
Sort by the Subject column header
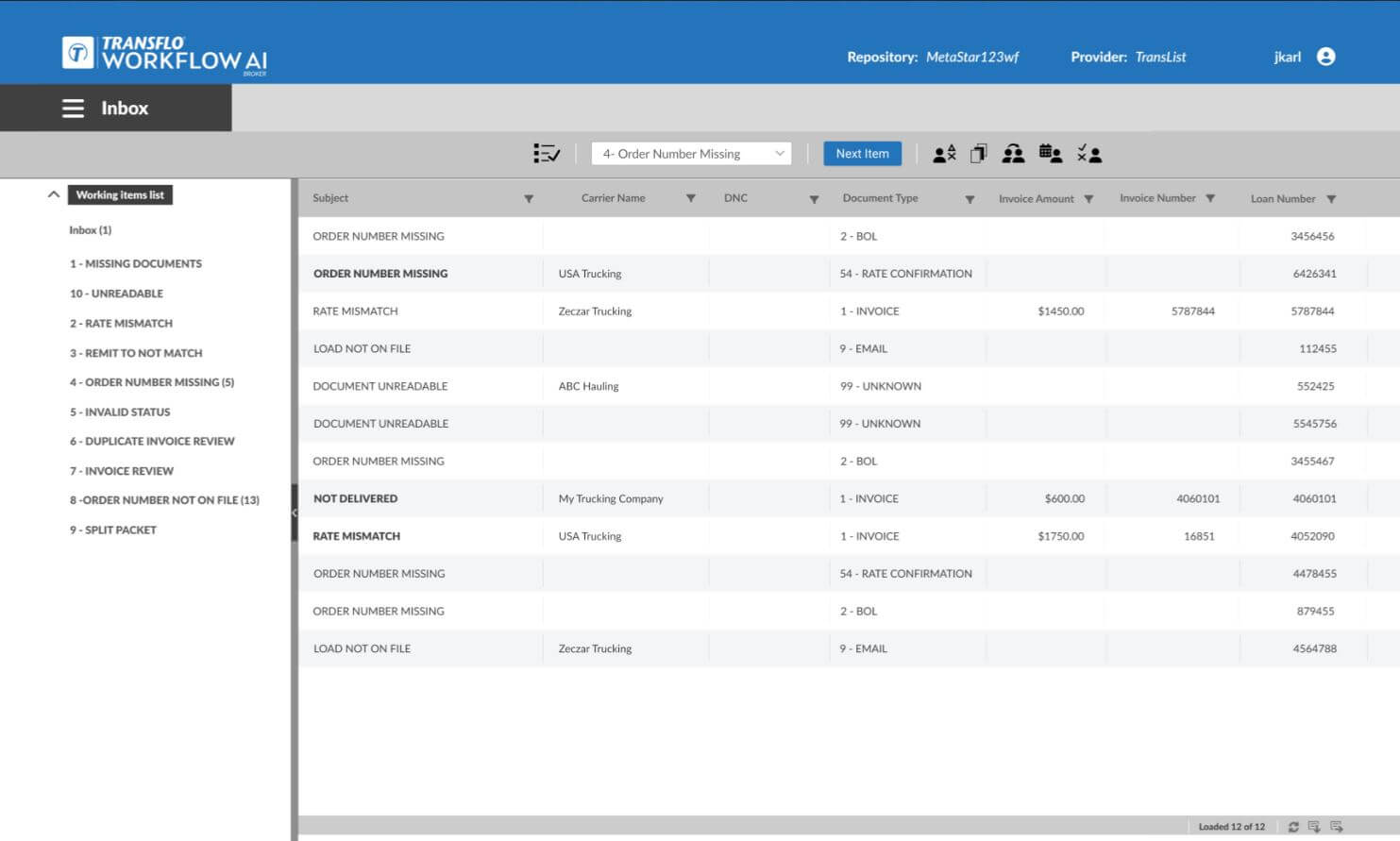coord(330,198)
